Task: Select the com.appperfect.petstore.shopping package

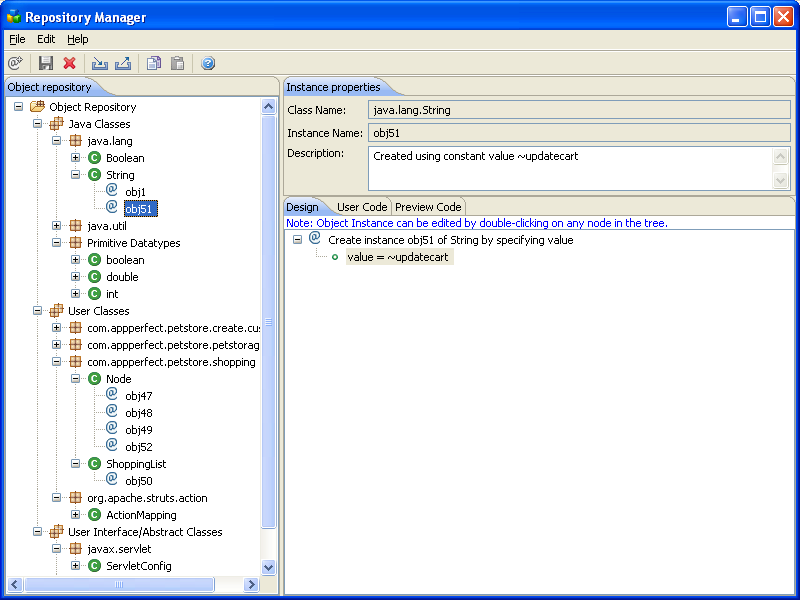Action: click(x=171, y=362)
